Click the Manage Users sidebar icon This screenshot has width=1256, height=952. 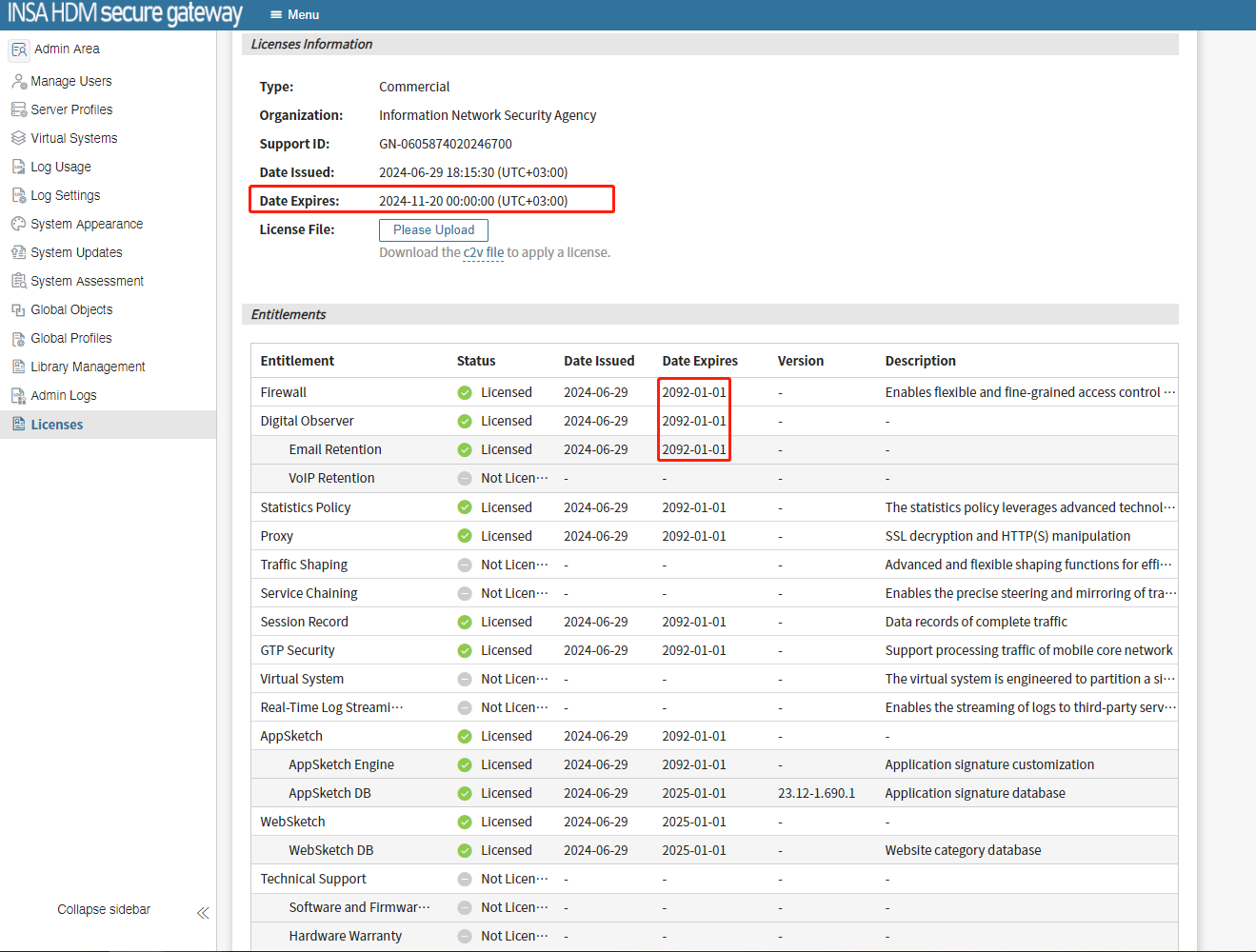(x=18, y=81)
